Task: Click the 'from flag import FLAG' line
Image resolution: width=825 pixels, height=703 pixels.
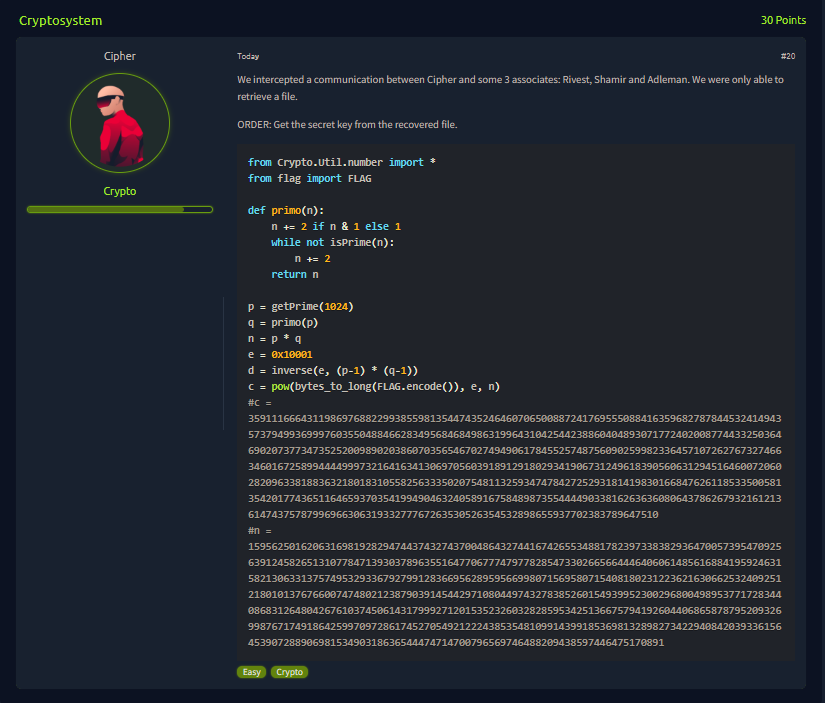Action: [309, 178]
